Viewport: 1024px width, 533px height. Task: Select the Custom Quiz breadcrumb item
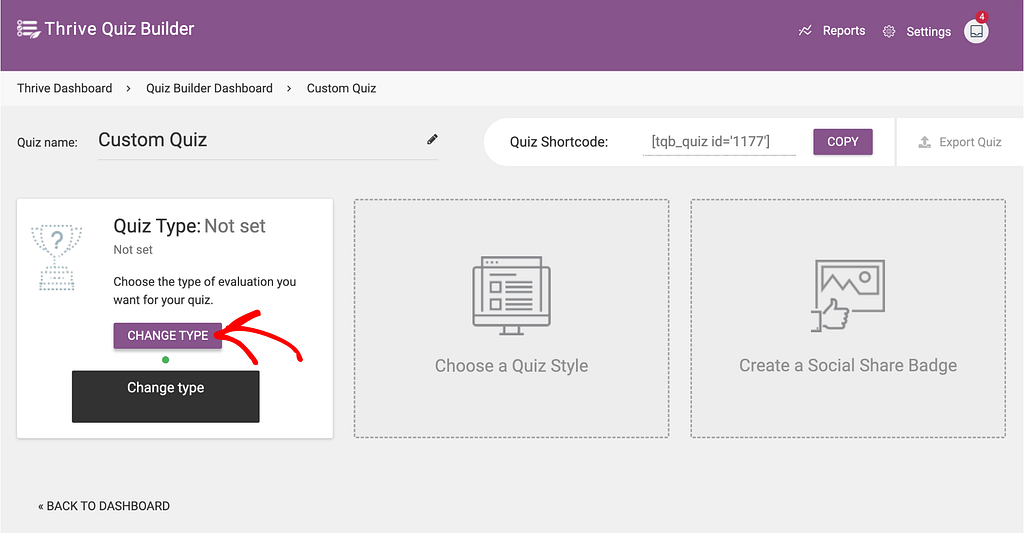pos(341,88)
